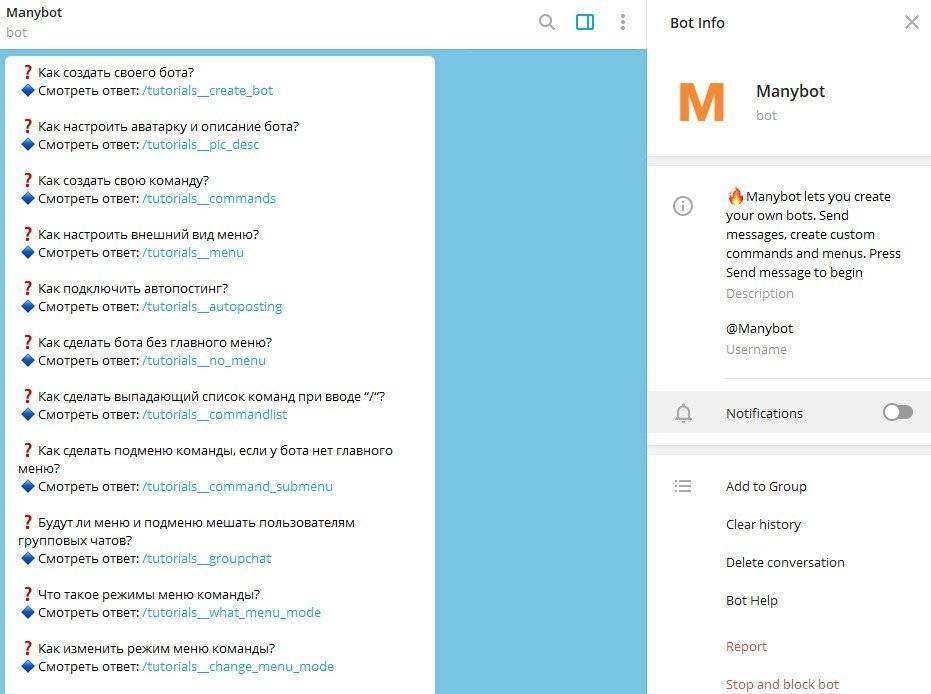Open the /tutorials__create_bot command link
Screen dimensions: 931x694
(x=207, y=91)
